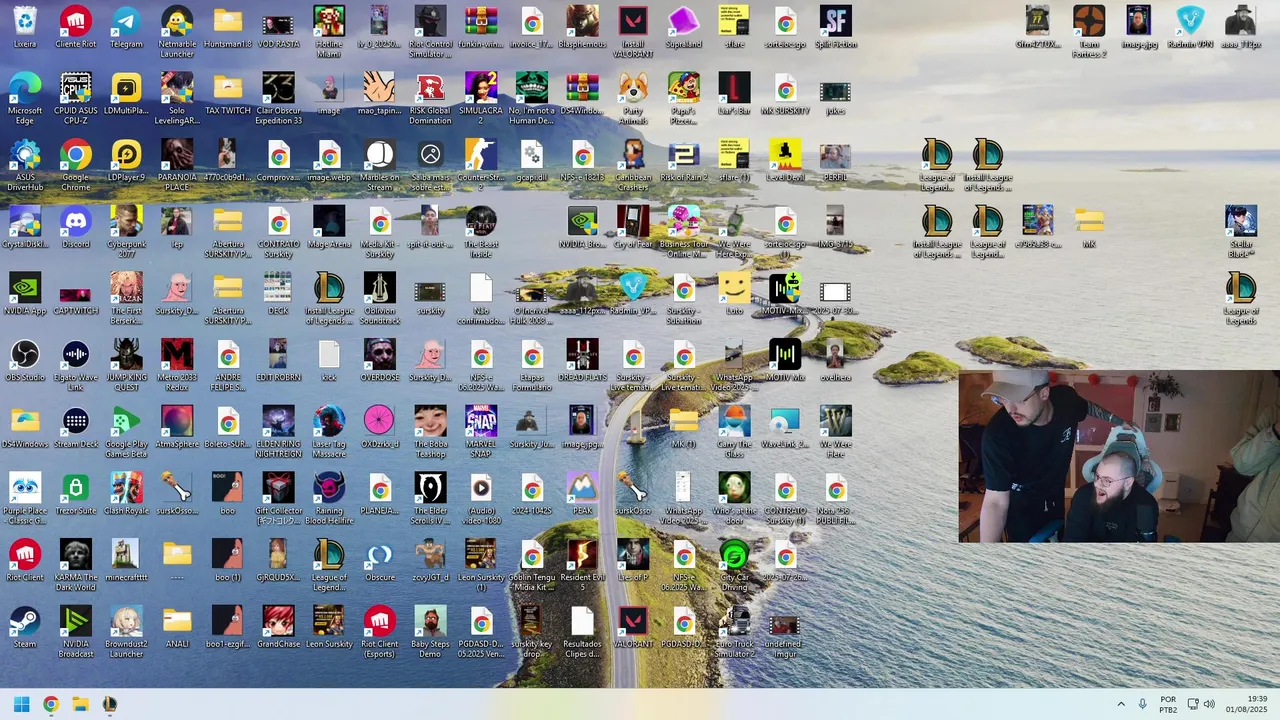Select the Trezor Suite shortcut
Screen dimensions: 1280x720
(76, 494)
